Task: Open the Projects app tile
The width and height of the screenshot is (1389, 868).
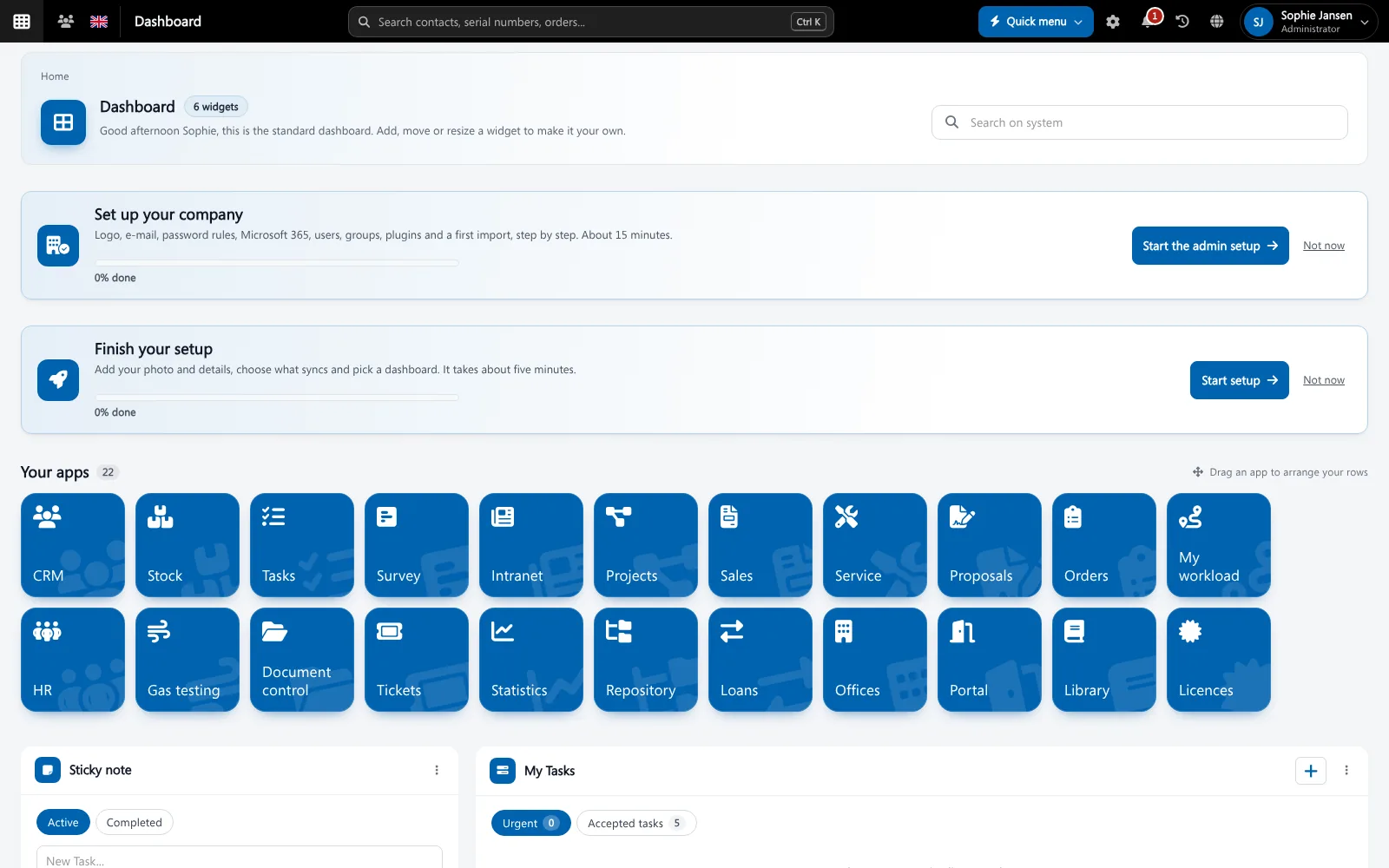Action: (646, 545)
